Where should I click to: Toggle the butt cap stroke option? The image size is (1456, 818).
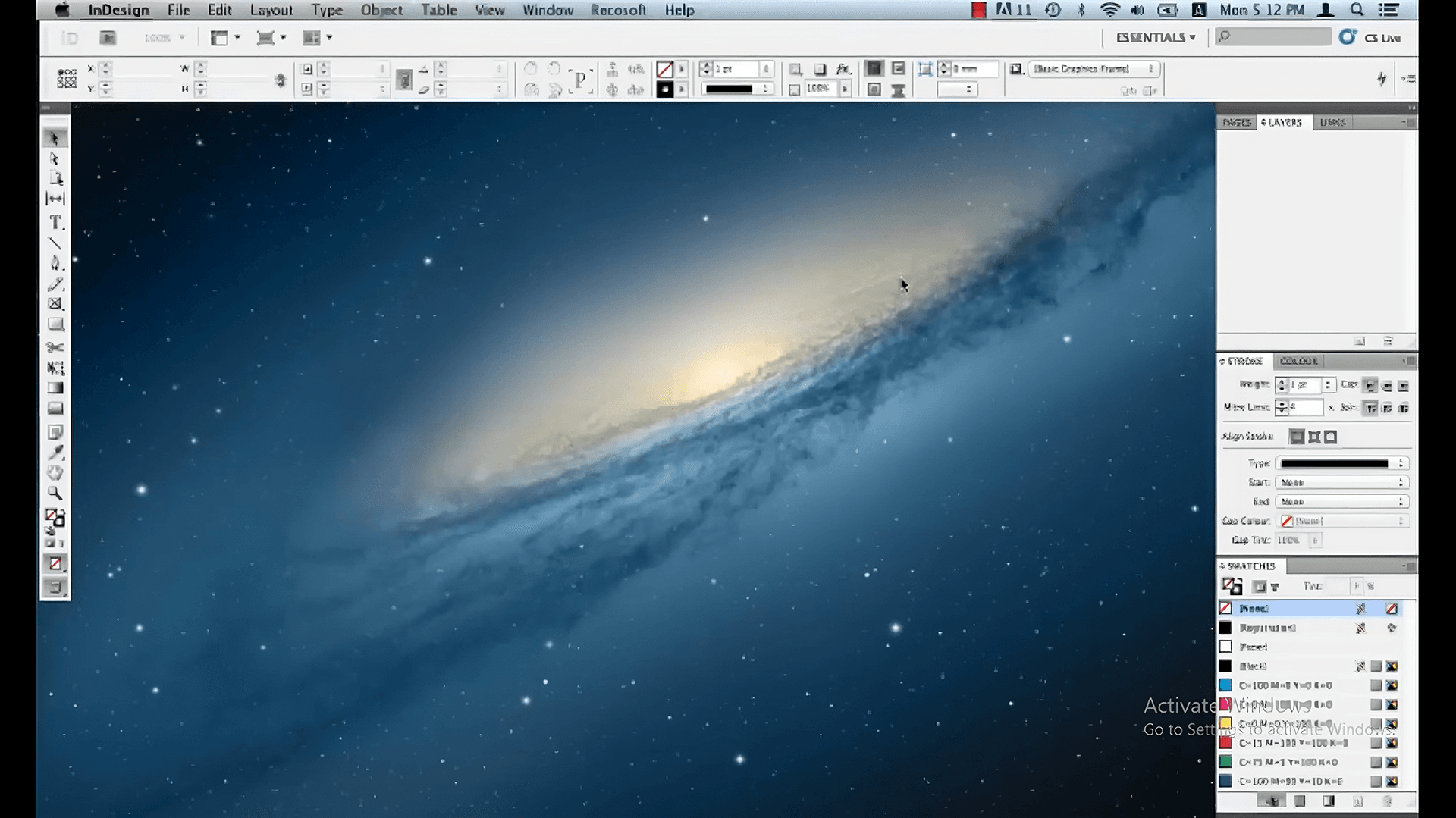(x=1370, y=386)
